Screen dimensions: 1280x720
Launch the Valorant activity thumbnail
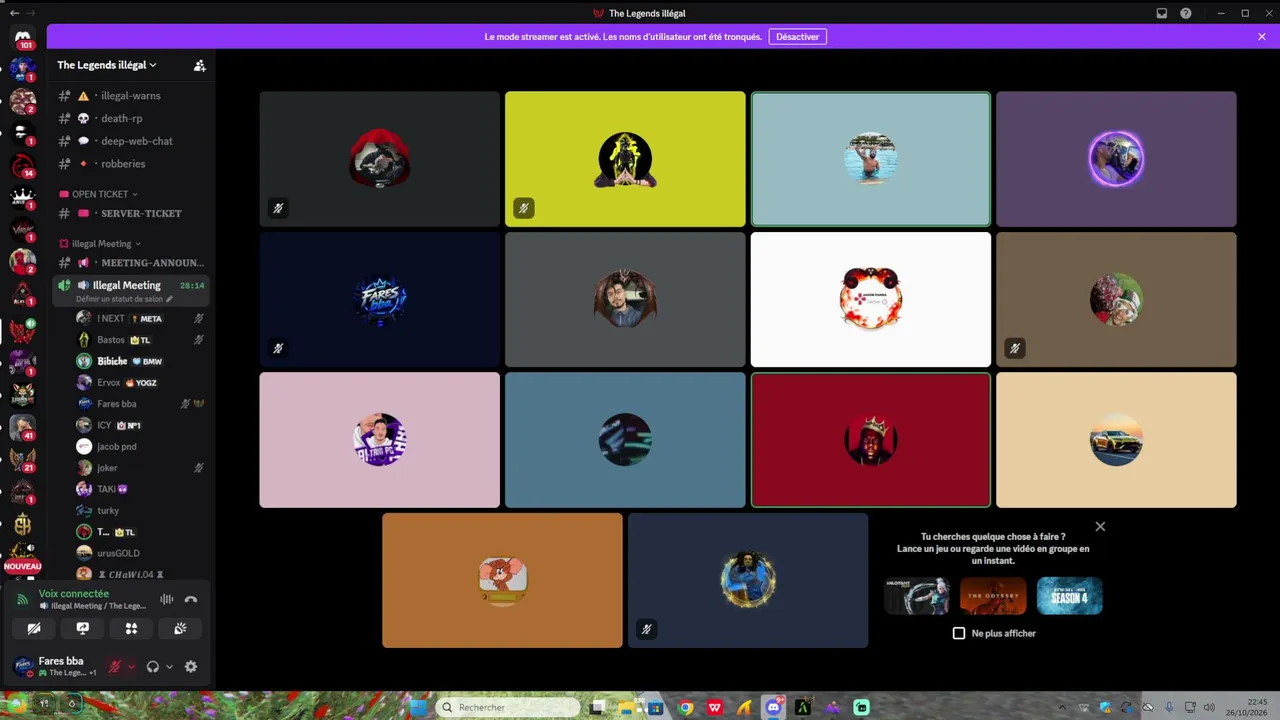click(917, 596)
